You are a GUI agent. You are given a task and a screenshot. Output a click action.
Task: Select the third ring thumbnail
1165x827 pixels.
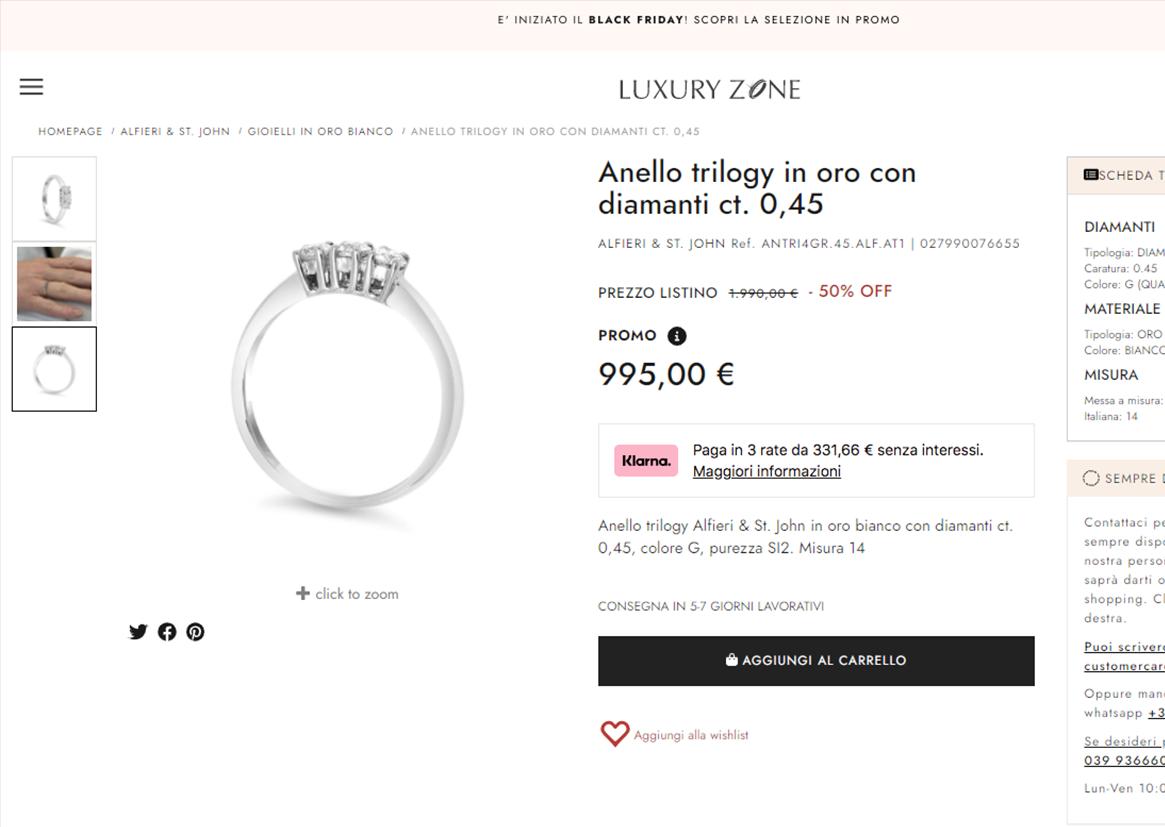[54, 369]
